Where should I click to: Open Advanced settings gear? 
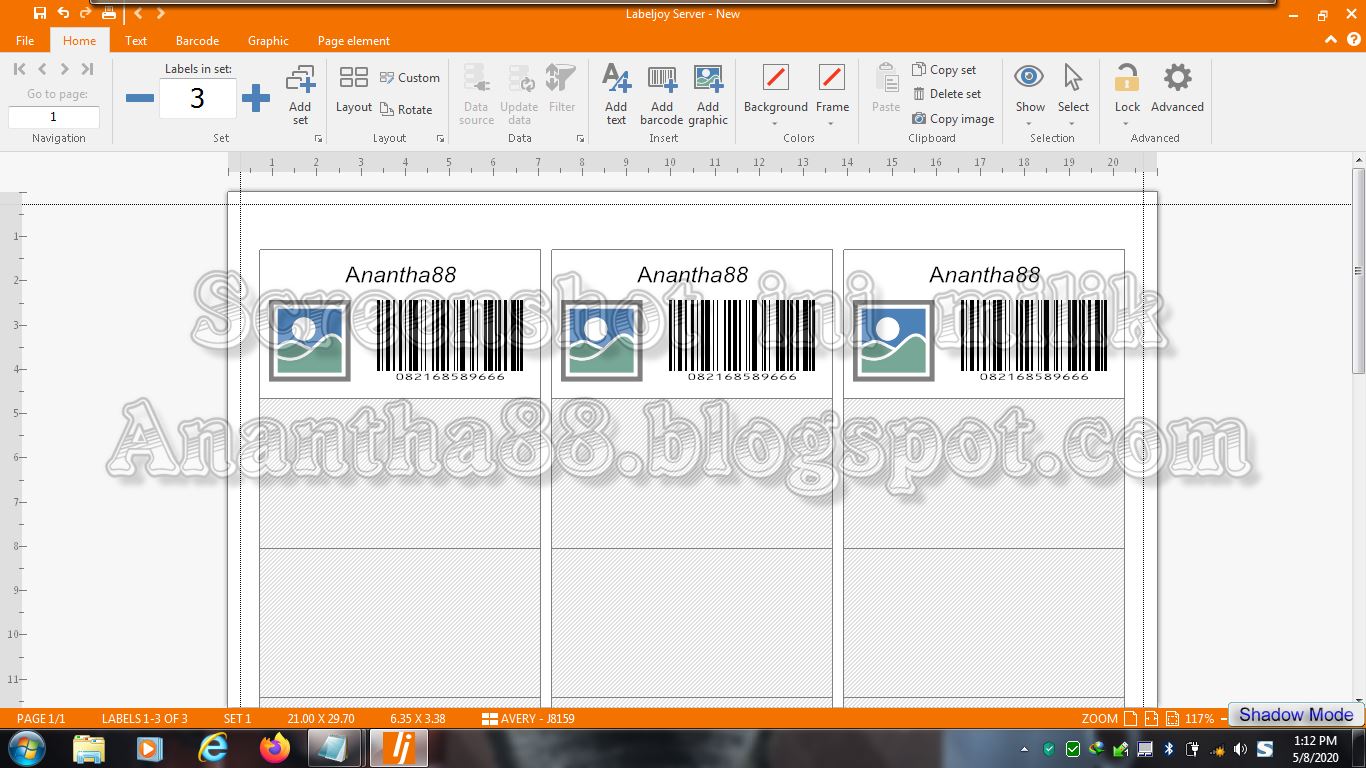1177,90
